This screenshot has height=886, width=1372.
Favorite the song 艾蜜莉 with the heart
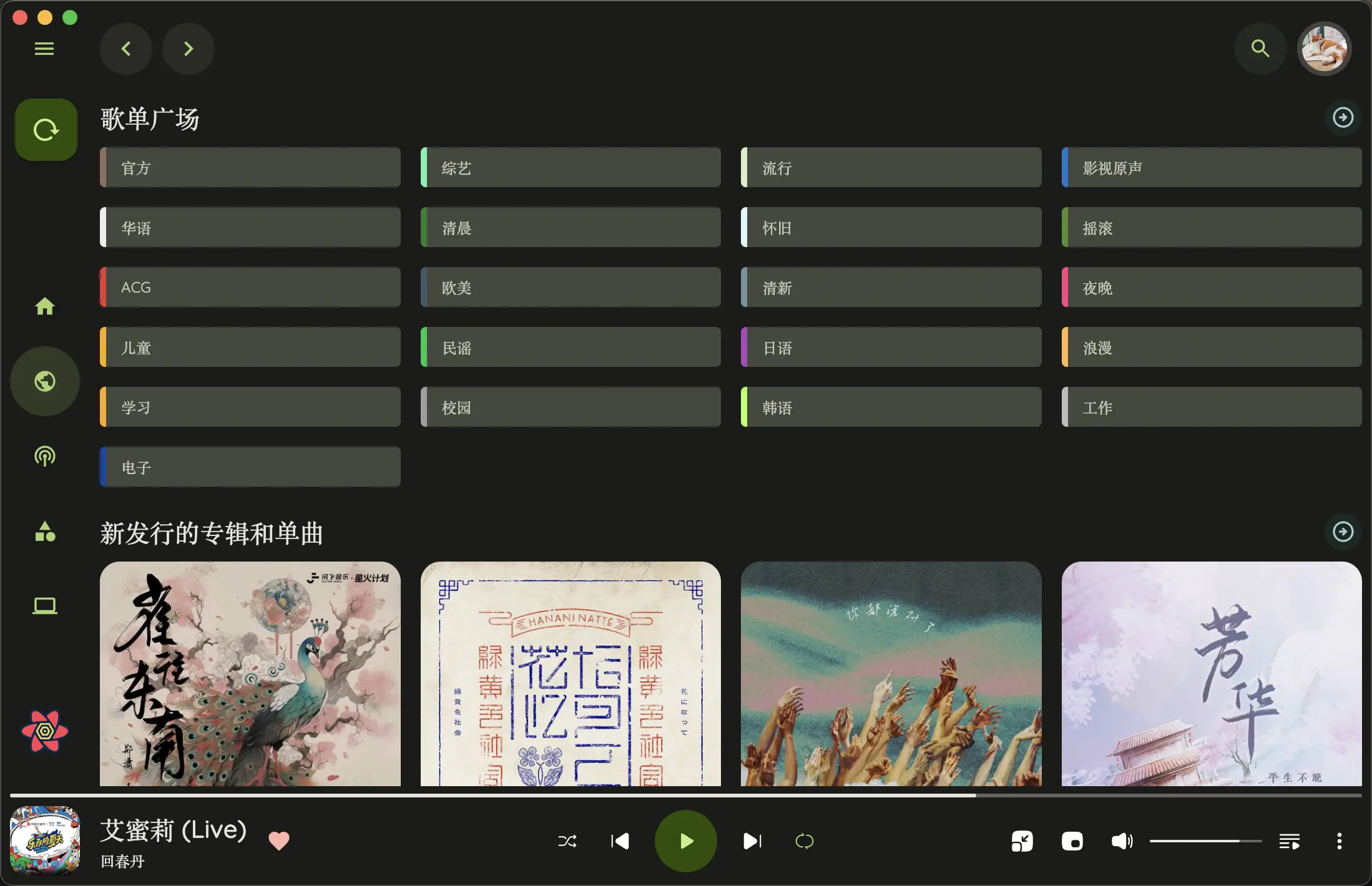279,840
